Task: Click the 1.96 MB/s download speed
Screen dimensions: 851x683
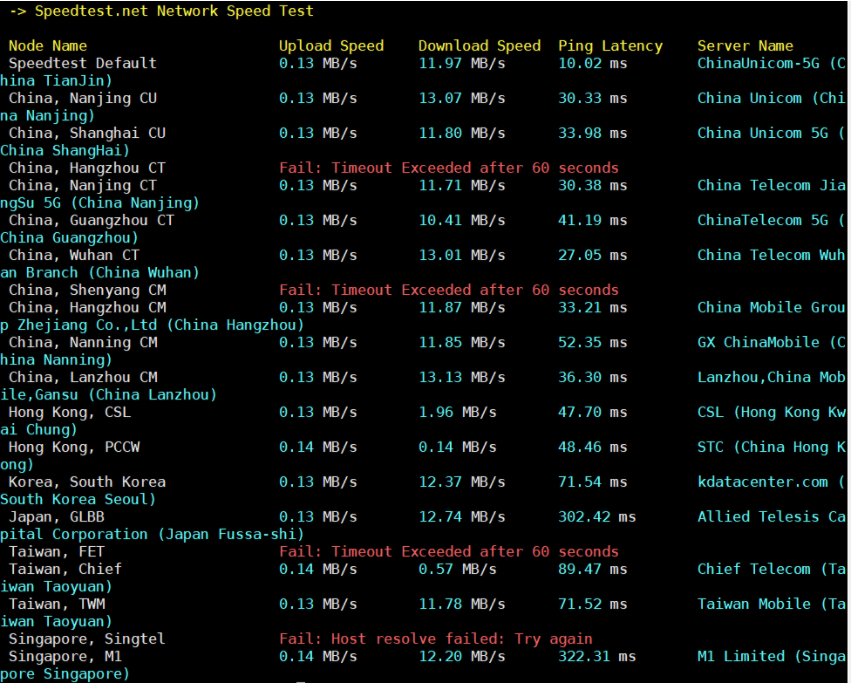Action: click(458, 412)
